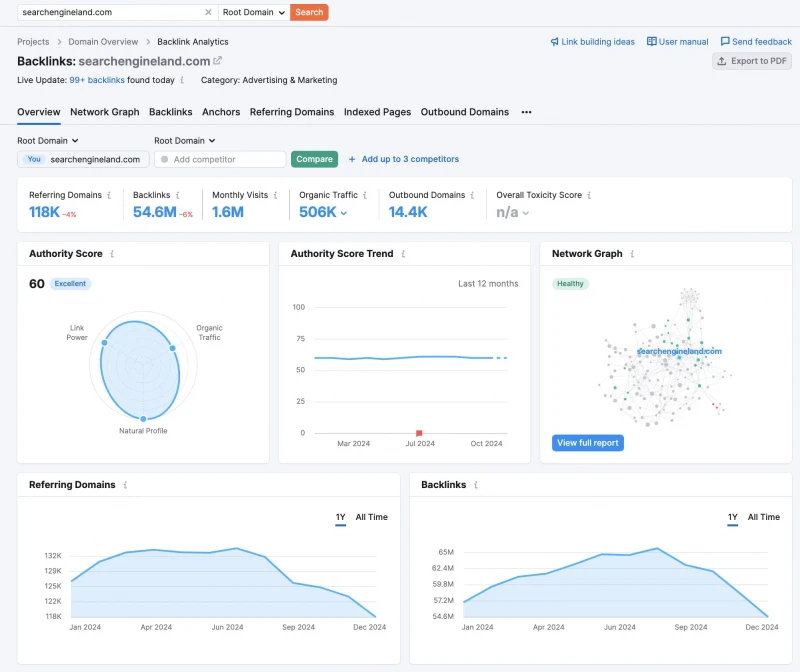Click the Link Power point on radar chart
800x672 pixels.
[x=105, y=343]
